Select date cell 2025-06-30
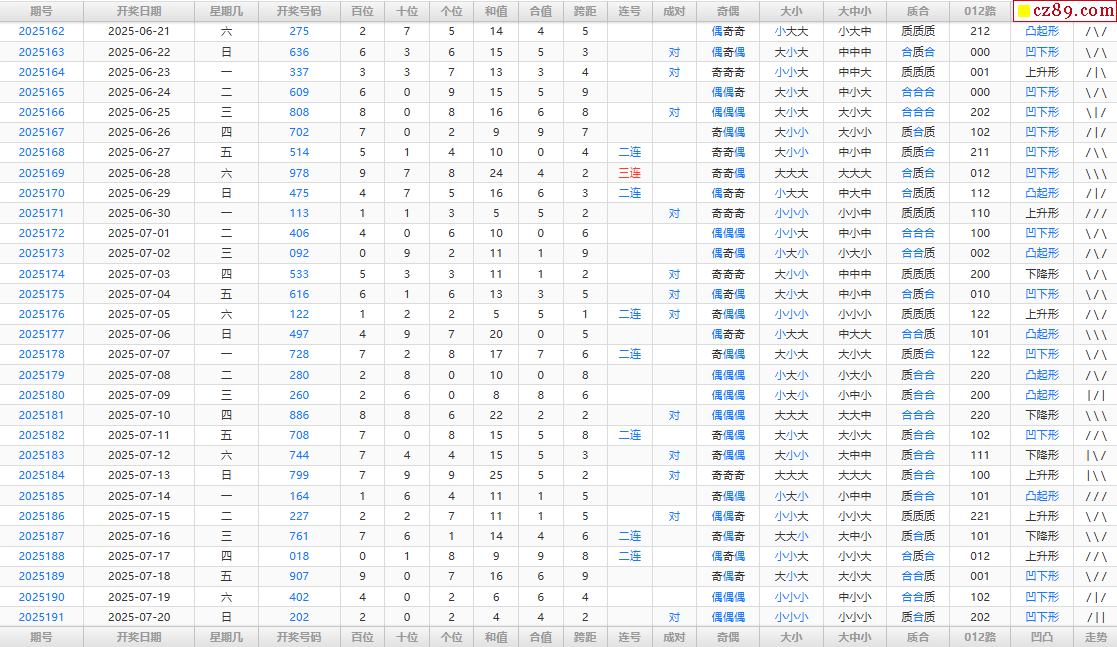Image resolution: width=1117 pixels, height=647 pixels. coord(139,213)
